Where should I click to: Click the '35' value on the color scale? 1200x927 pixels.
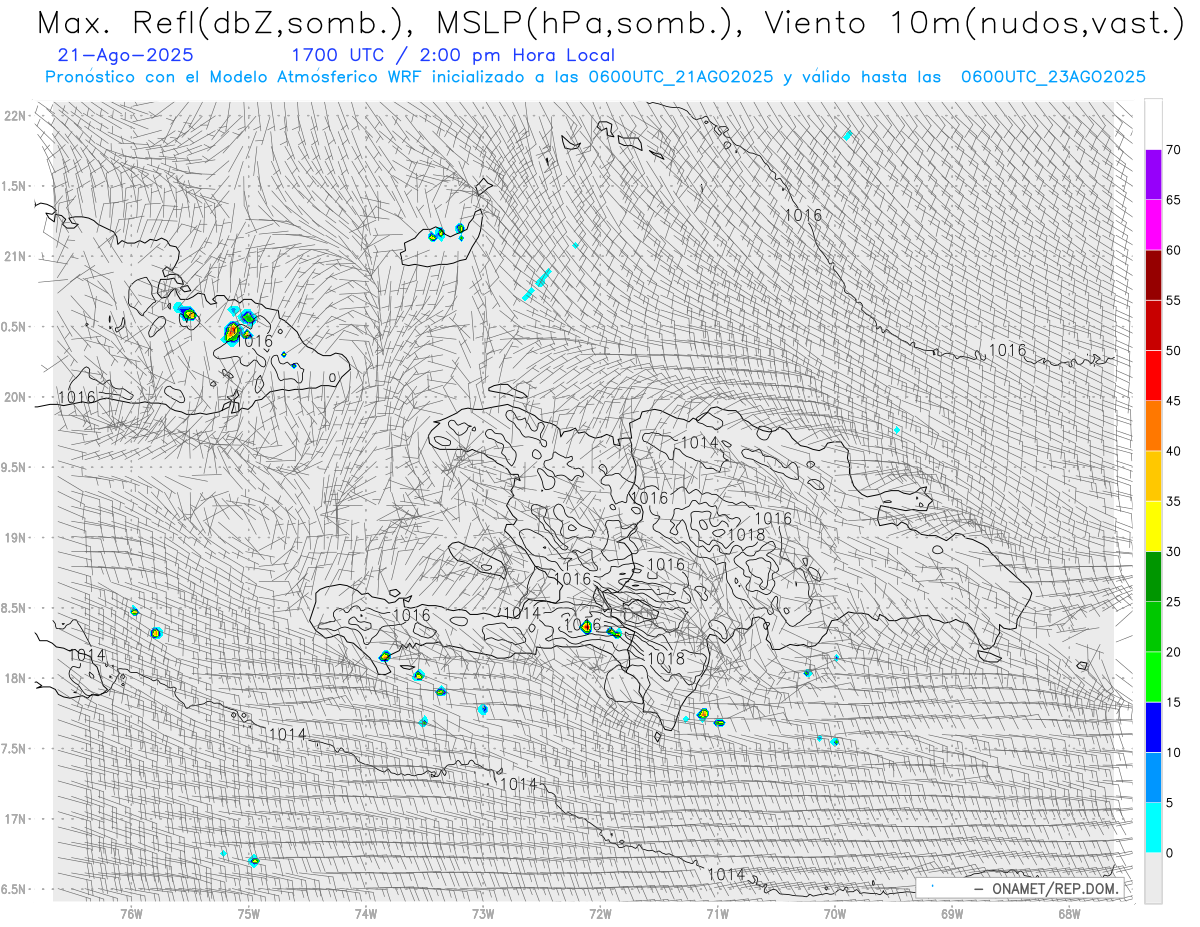pos(1173,501)
